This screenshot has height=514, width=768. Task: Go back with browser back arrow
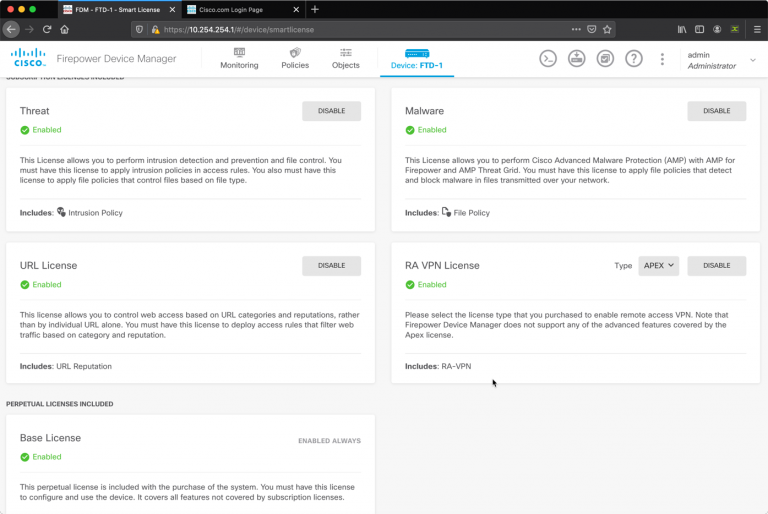click(x=11, y=29)
